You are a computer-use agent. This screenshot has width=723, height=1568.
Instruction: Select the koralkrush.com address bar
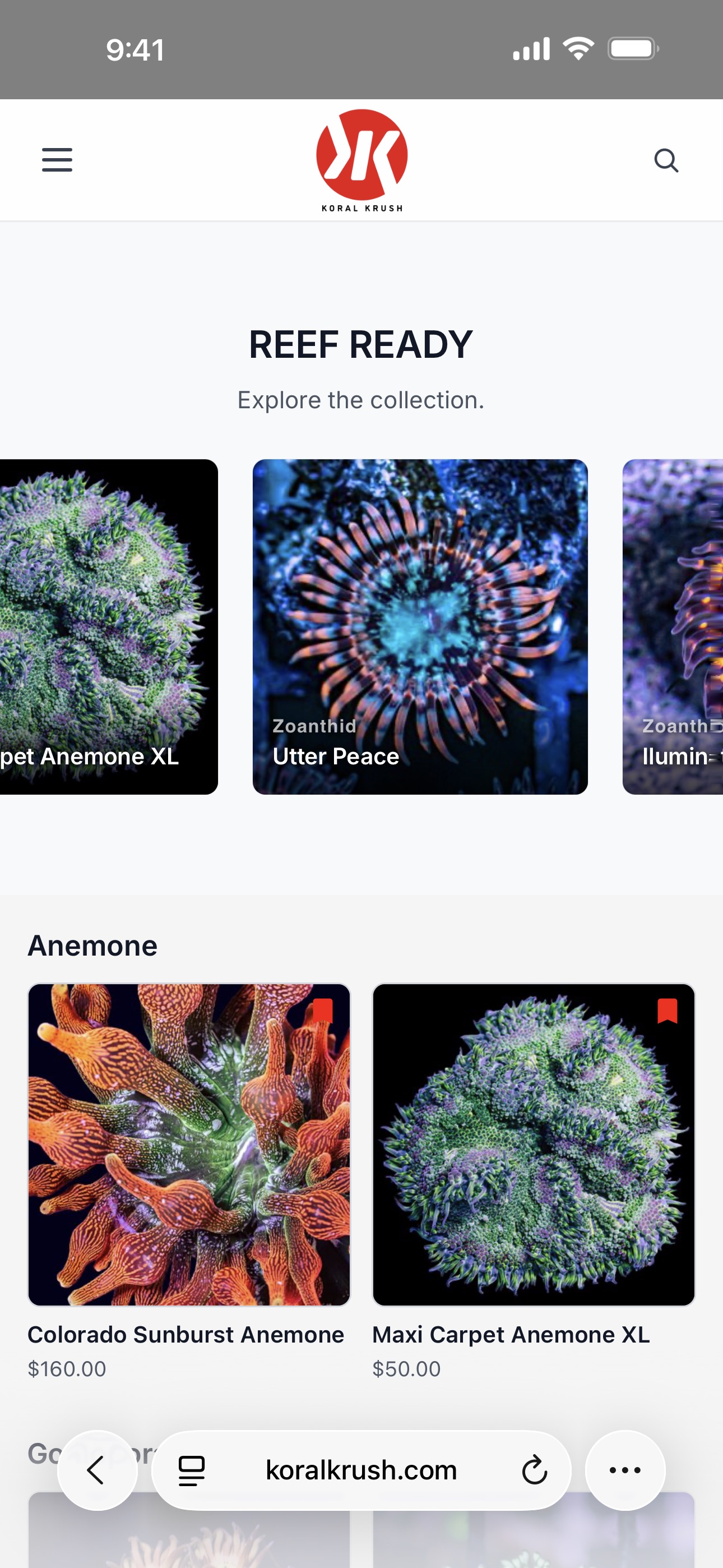[361, 1470]
